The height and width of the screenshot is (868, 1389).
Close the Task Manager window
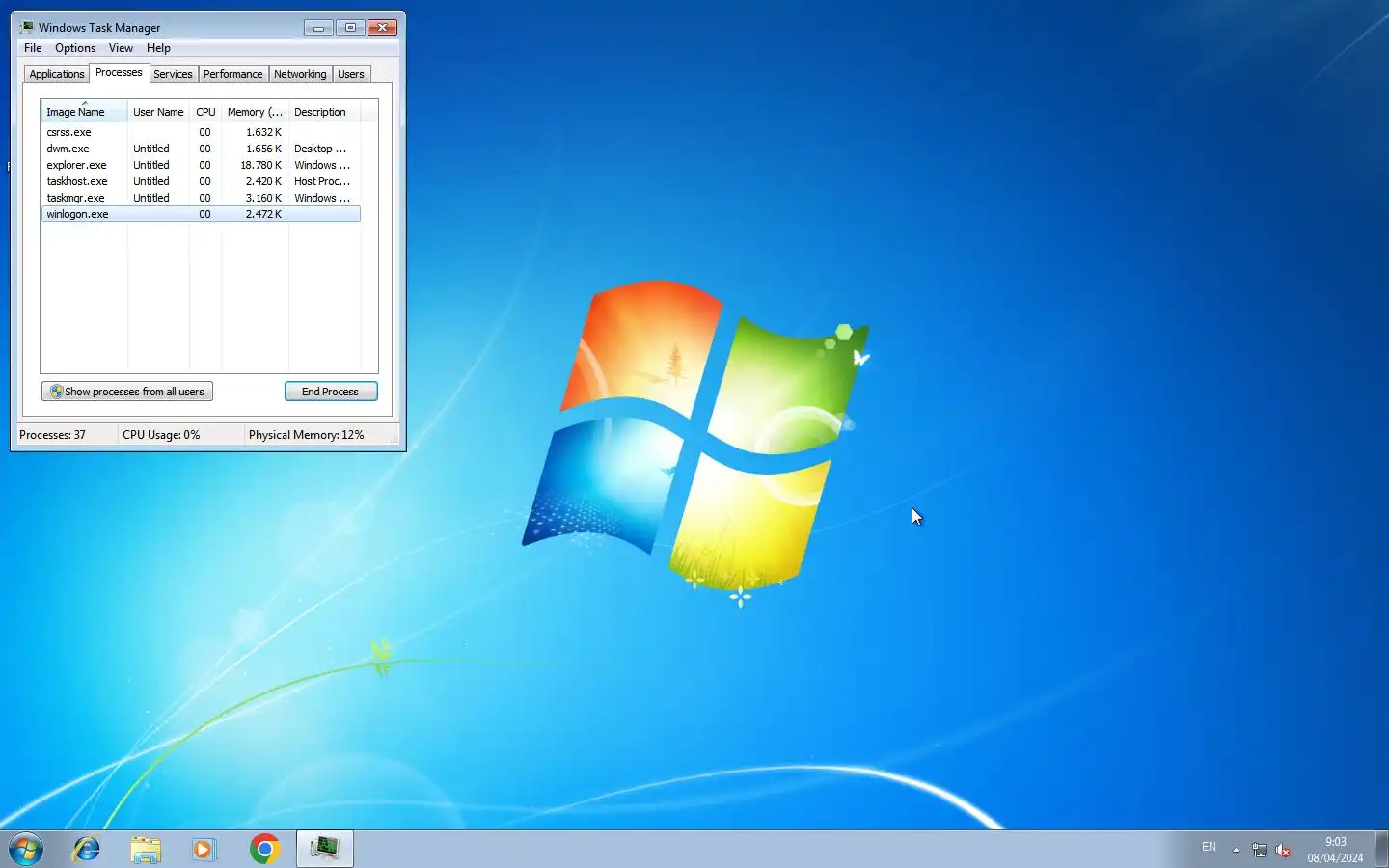point(383,28)
